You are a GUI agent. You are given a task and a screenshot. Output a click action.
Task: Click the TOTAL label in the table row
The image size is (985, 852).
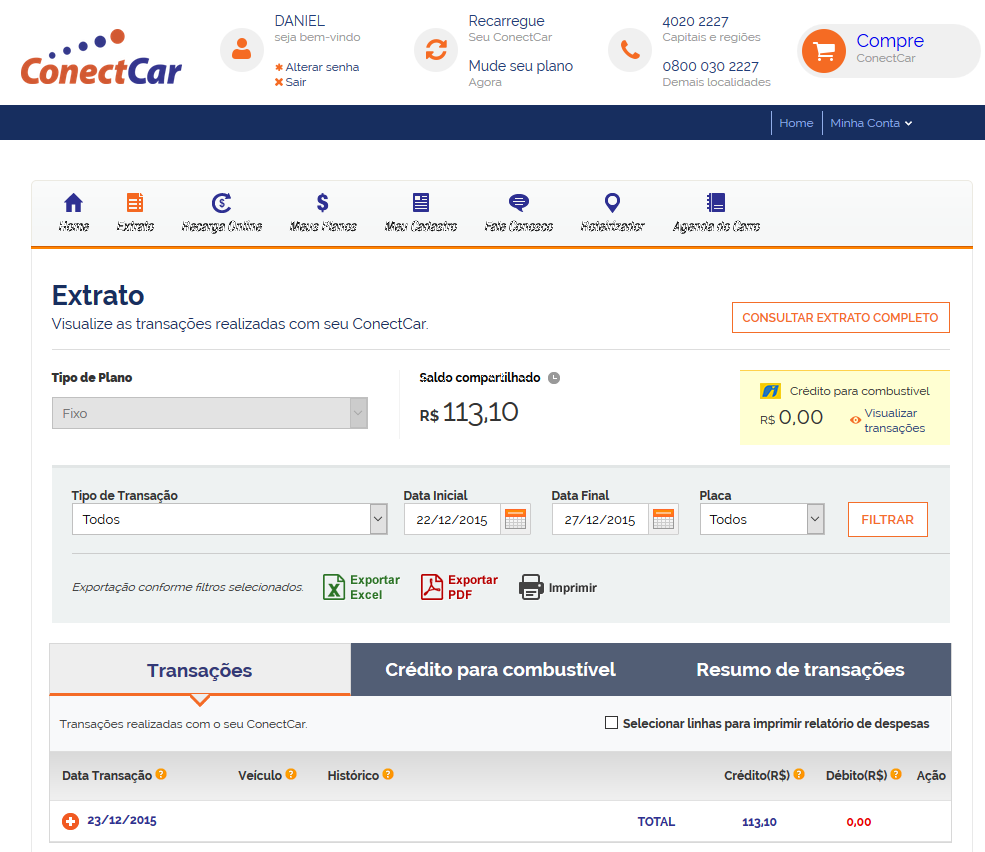coord(656,822)
